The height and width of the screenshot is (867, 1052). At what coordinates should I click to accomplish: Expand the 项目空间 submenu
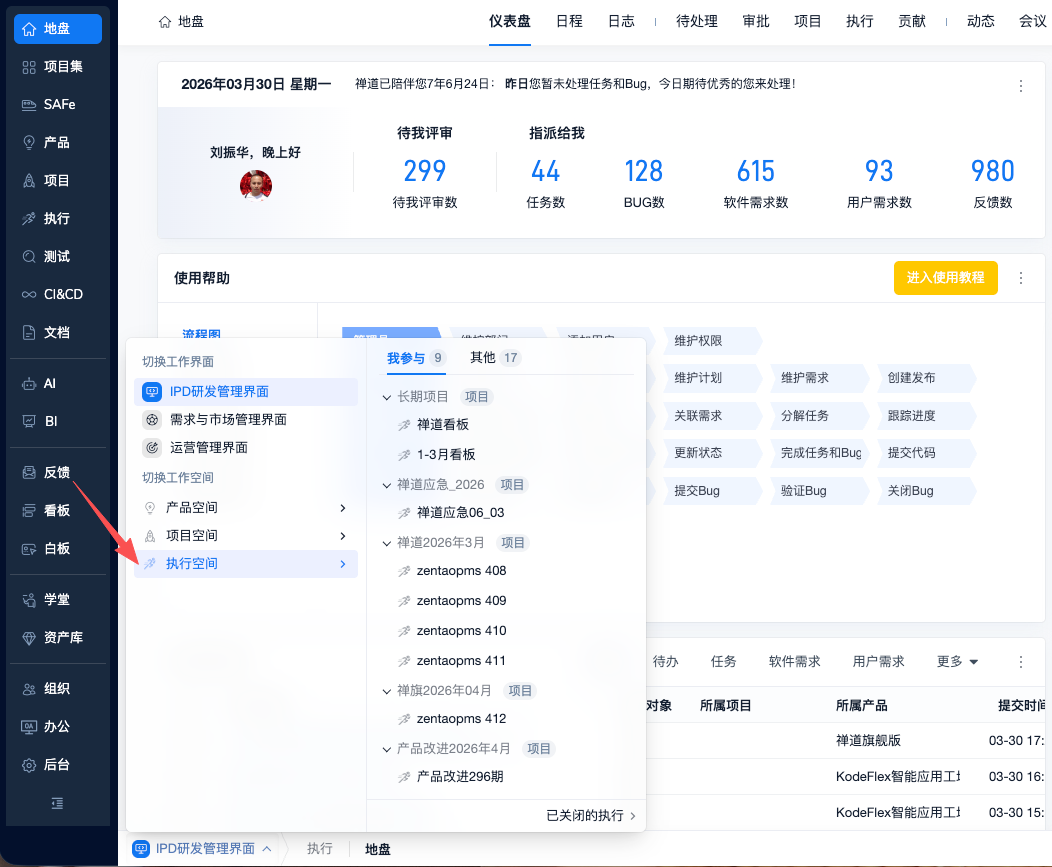[x=246, y=536]
